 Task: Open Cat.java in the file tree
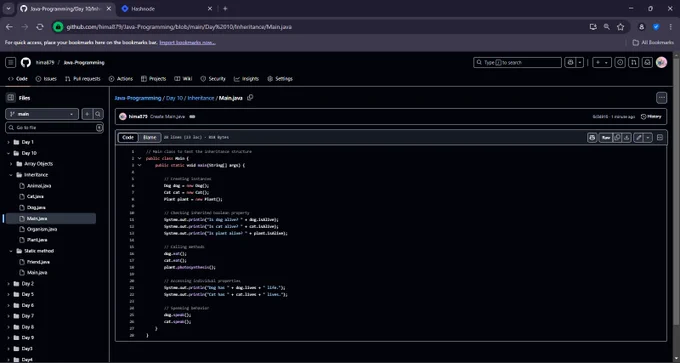35,196
